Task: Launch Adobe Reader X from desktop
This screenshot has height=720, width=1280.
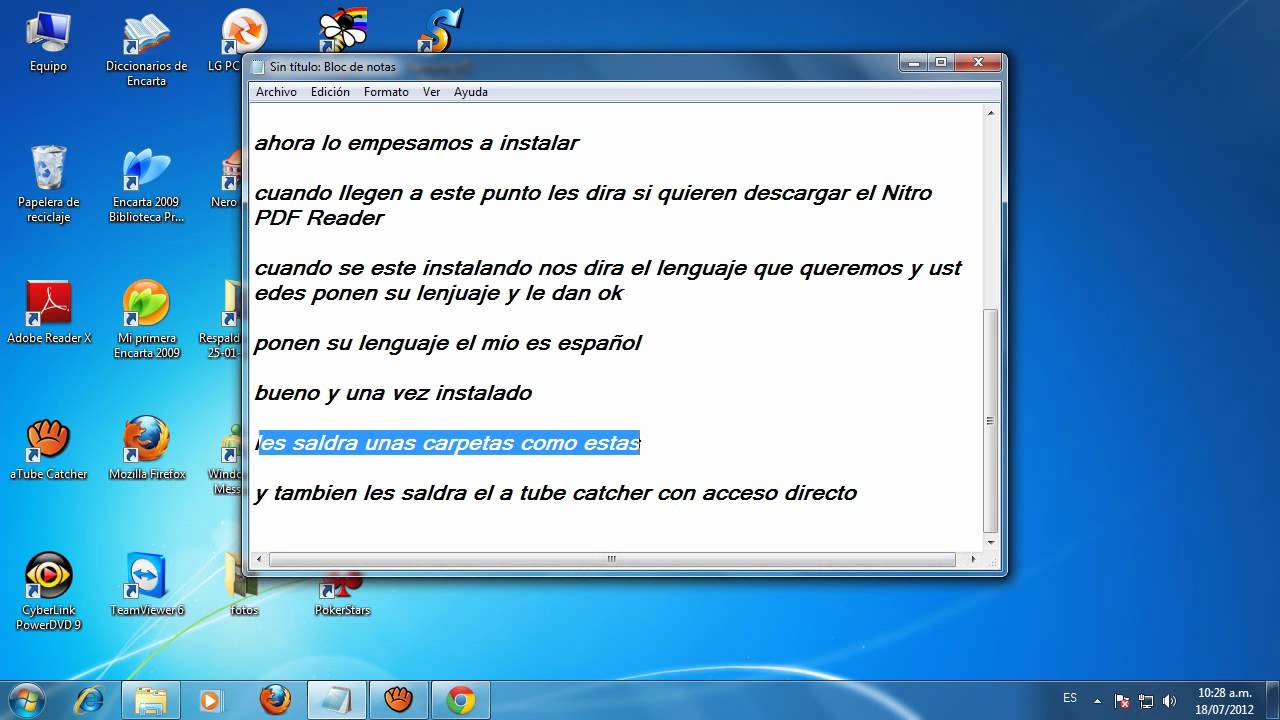Action: pos(48,314)
